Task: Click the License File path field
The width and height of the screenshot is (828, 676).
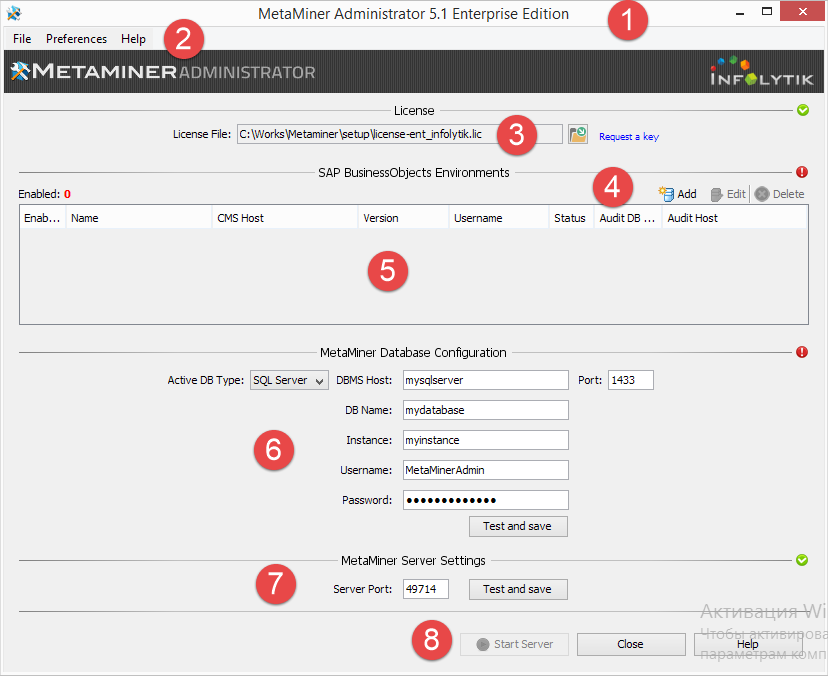Action: pyautogui.click(x=399, y=134)
